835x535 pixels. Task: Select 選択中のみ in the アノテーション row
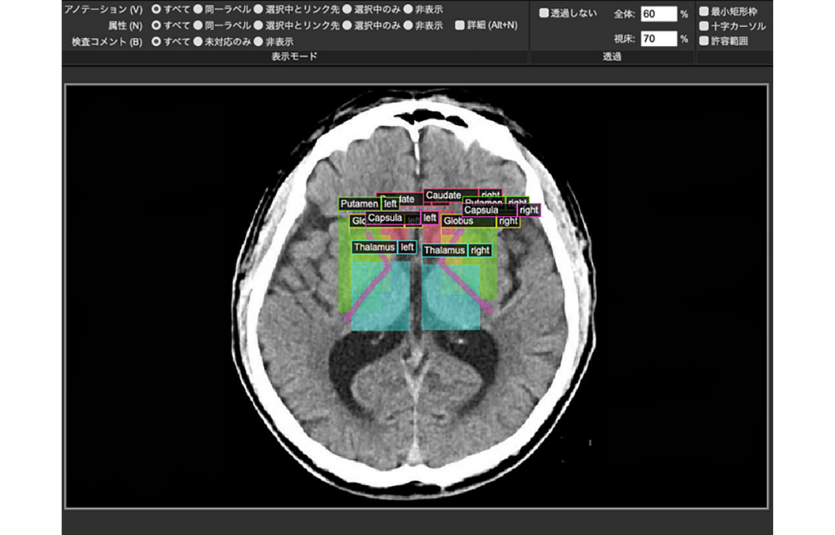coord(348,9)
